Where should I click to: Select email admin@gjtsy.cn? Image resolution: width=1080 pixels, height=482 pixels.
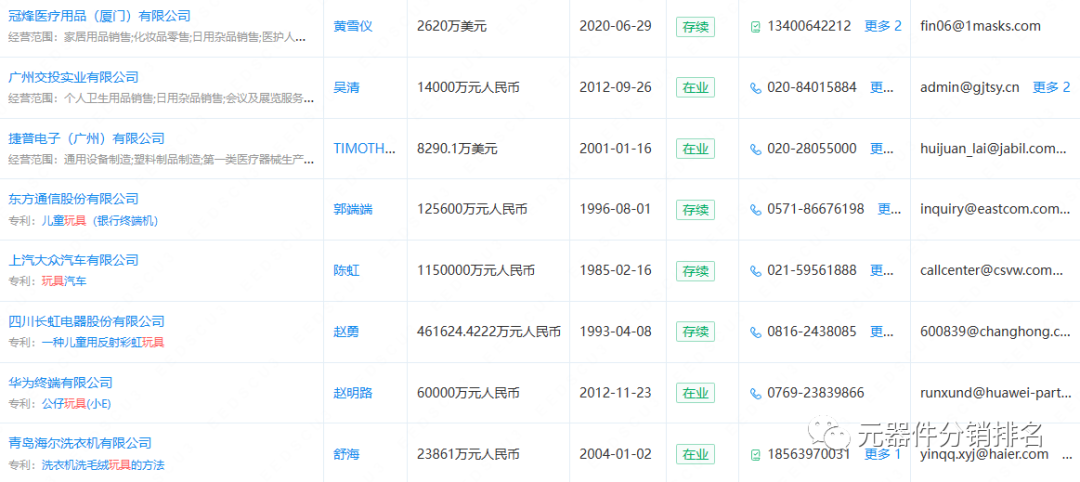(x=970, y=87)
